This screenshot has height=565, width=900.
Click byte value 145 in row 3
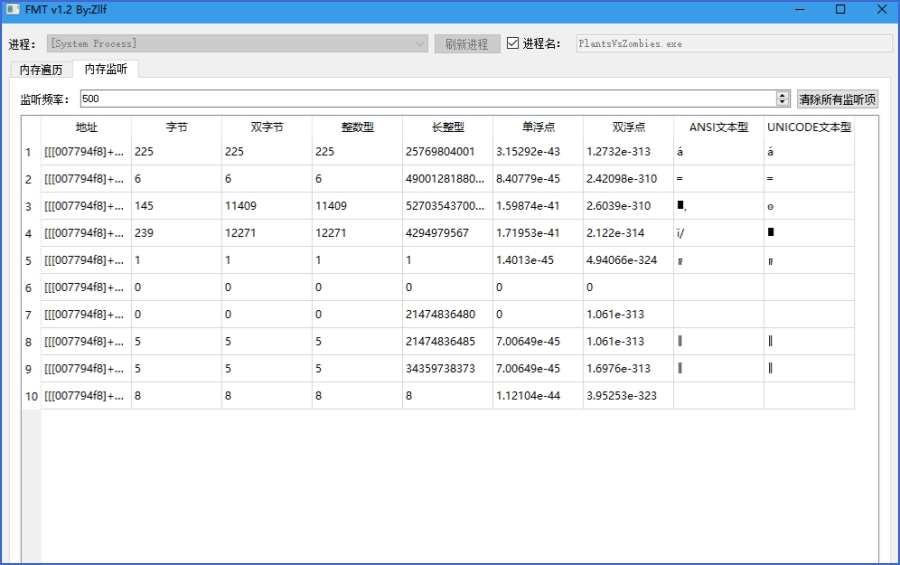pos(177,206)
